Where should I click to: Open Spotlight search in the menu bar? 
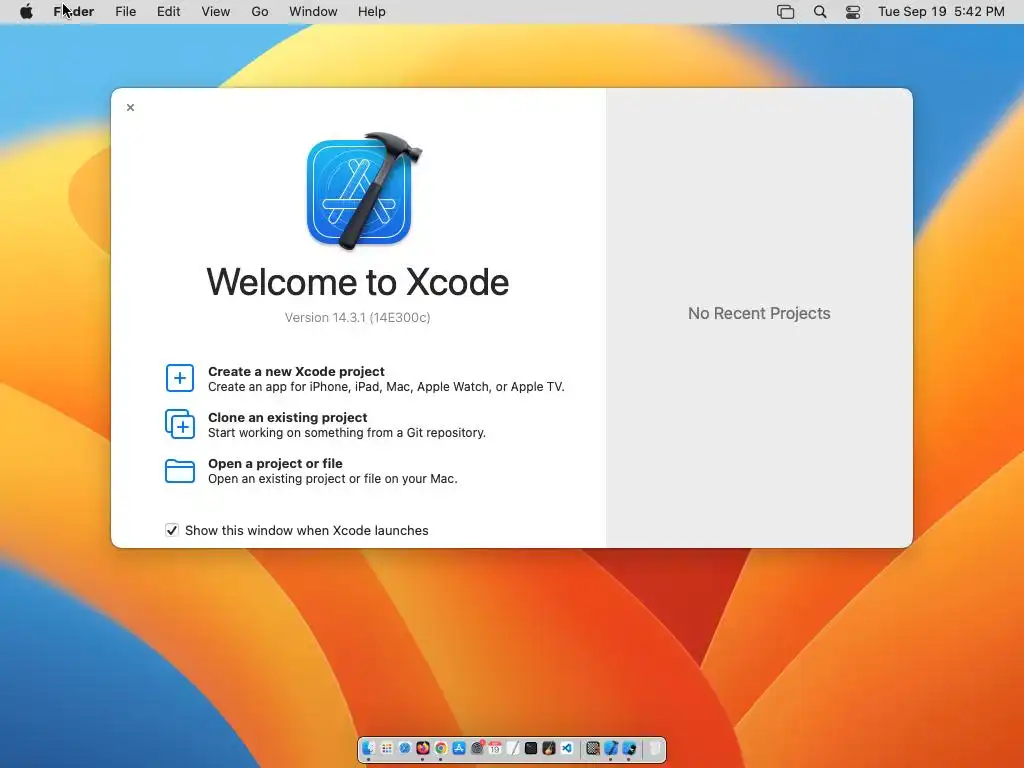[x=820, y=12]
